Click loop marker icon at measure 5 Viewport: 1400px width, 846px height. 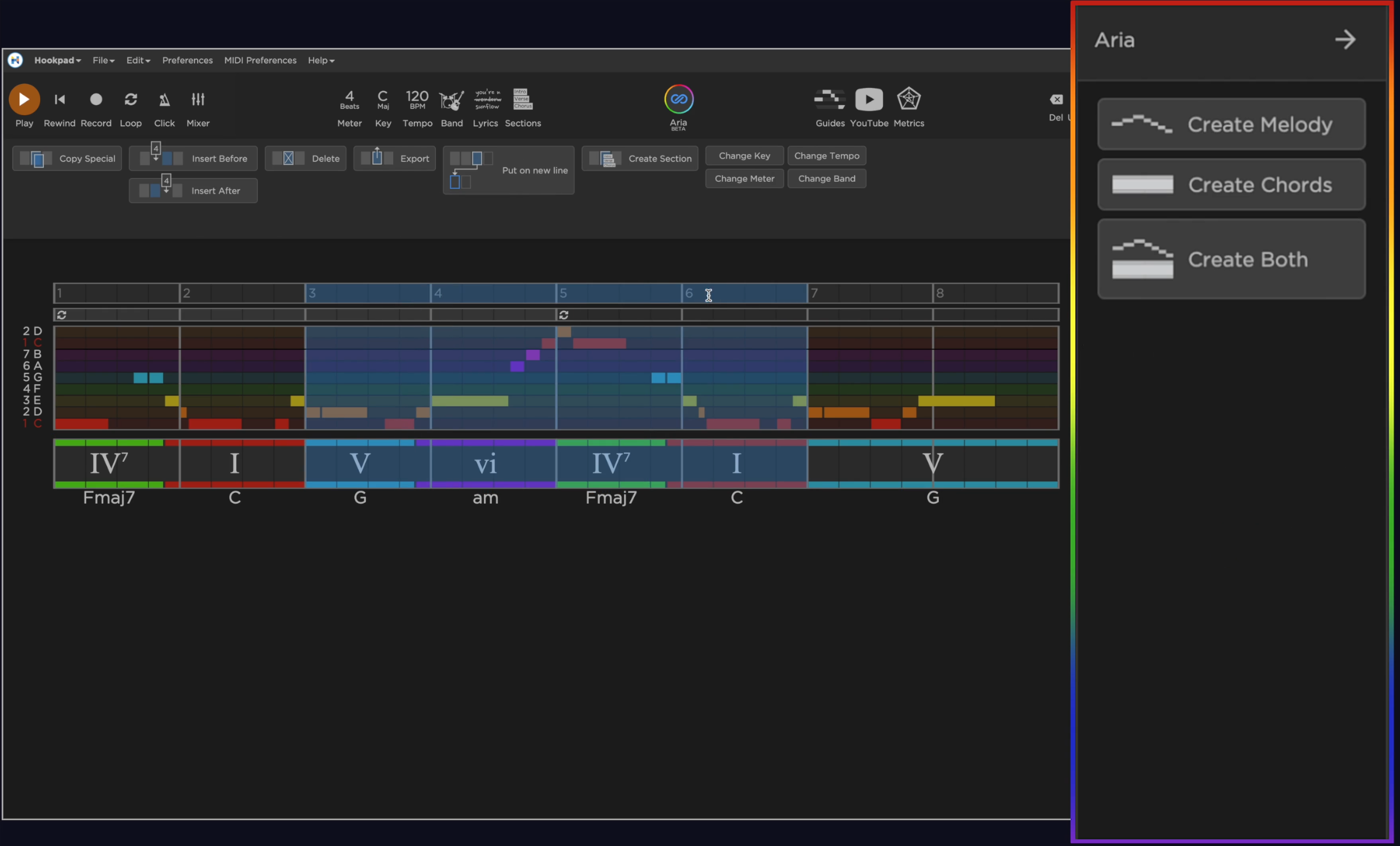[x=564, y=315]
